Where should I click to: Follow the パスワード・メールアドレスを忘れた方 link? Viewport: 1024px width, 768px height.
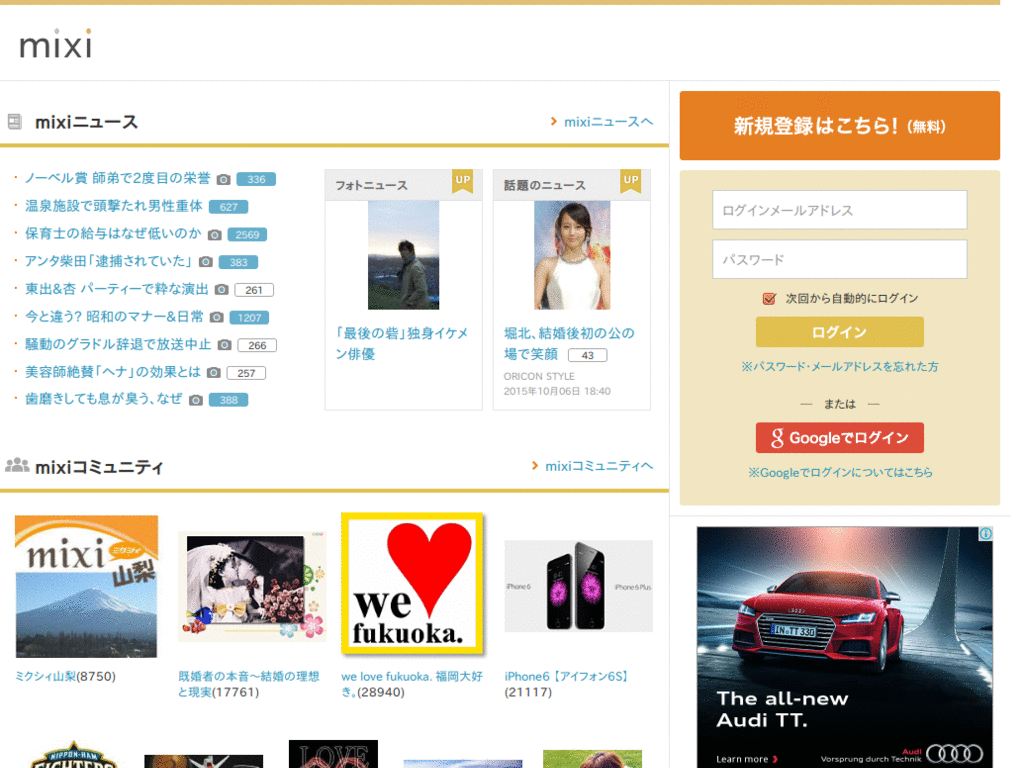(839, 366)
